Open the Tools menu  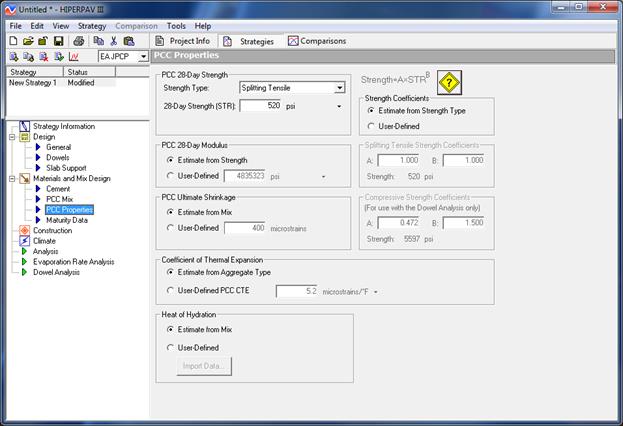tap(176, 26)
